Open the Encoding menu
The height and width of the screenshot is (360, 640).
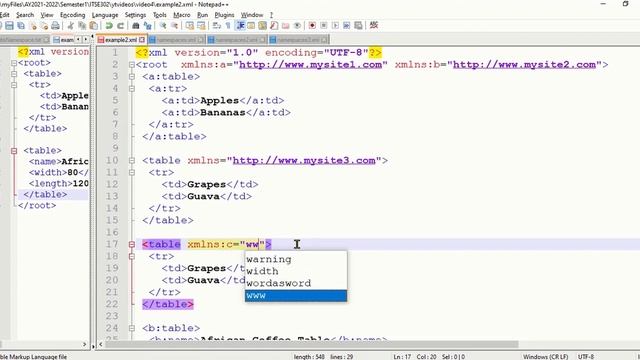(72, 15)
